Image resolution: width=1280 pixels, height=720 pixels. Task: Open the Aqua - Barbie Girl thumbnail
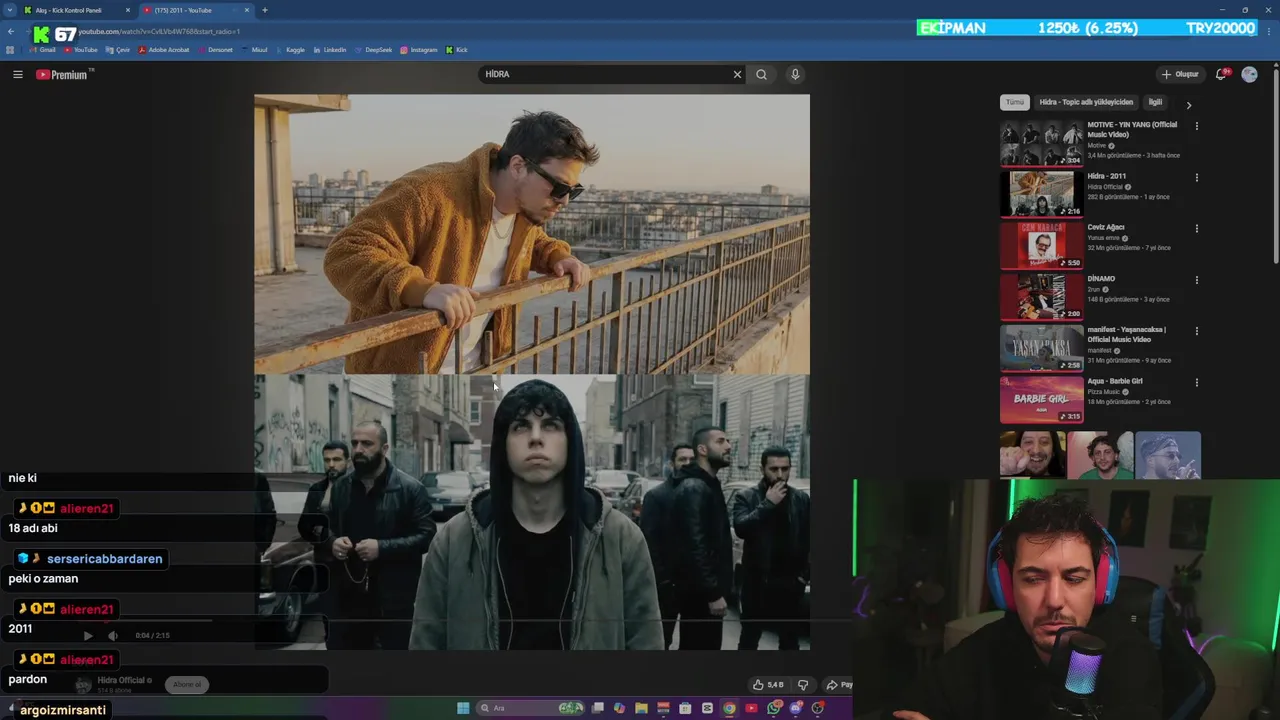[1042, 399]
